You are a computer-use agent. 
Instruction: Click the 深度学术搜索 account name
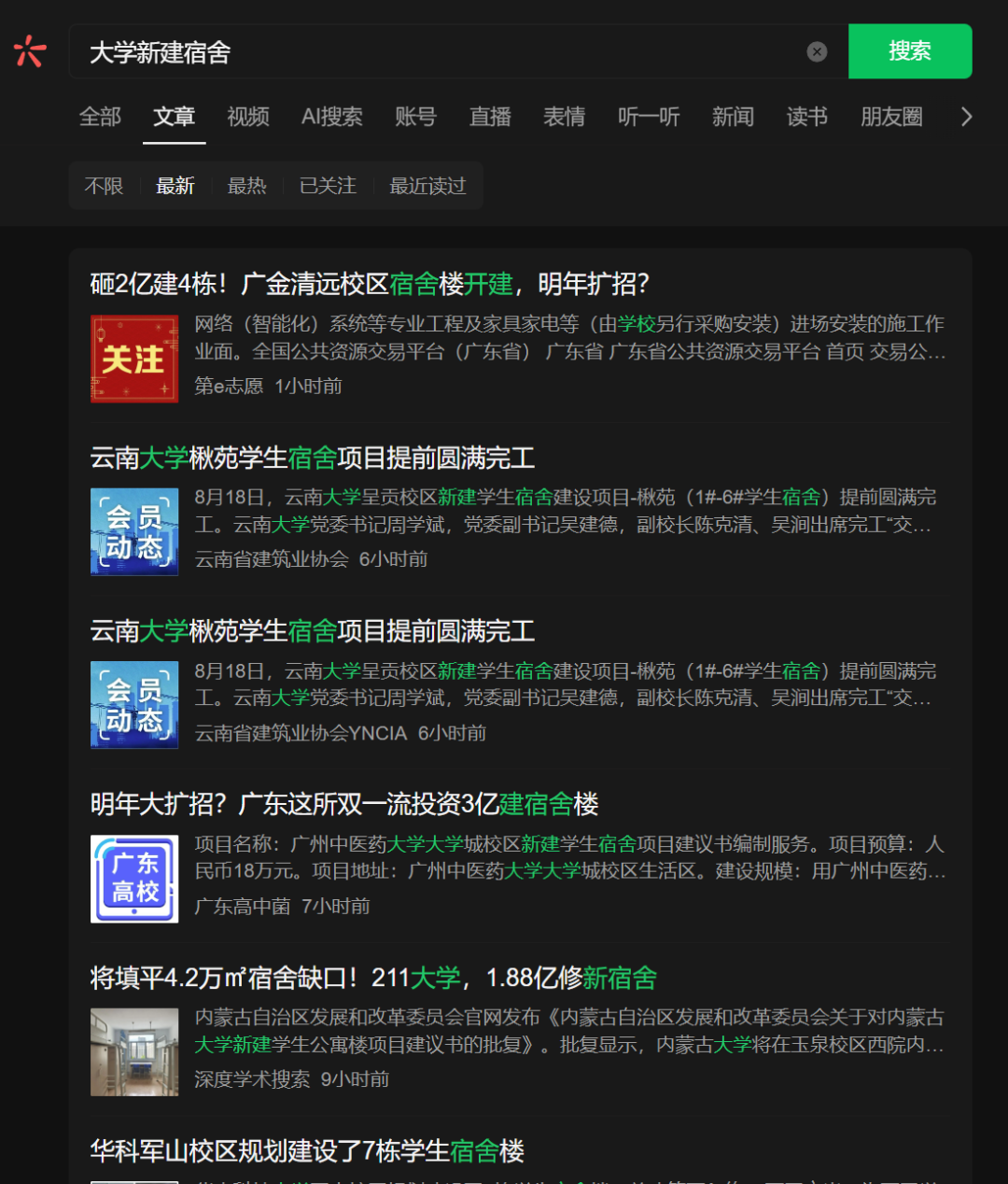click(252, 1079)
